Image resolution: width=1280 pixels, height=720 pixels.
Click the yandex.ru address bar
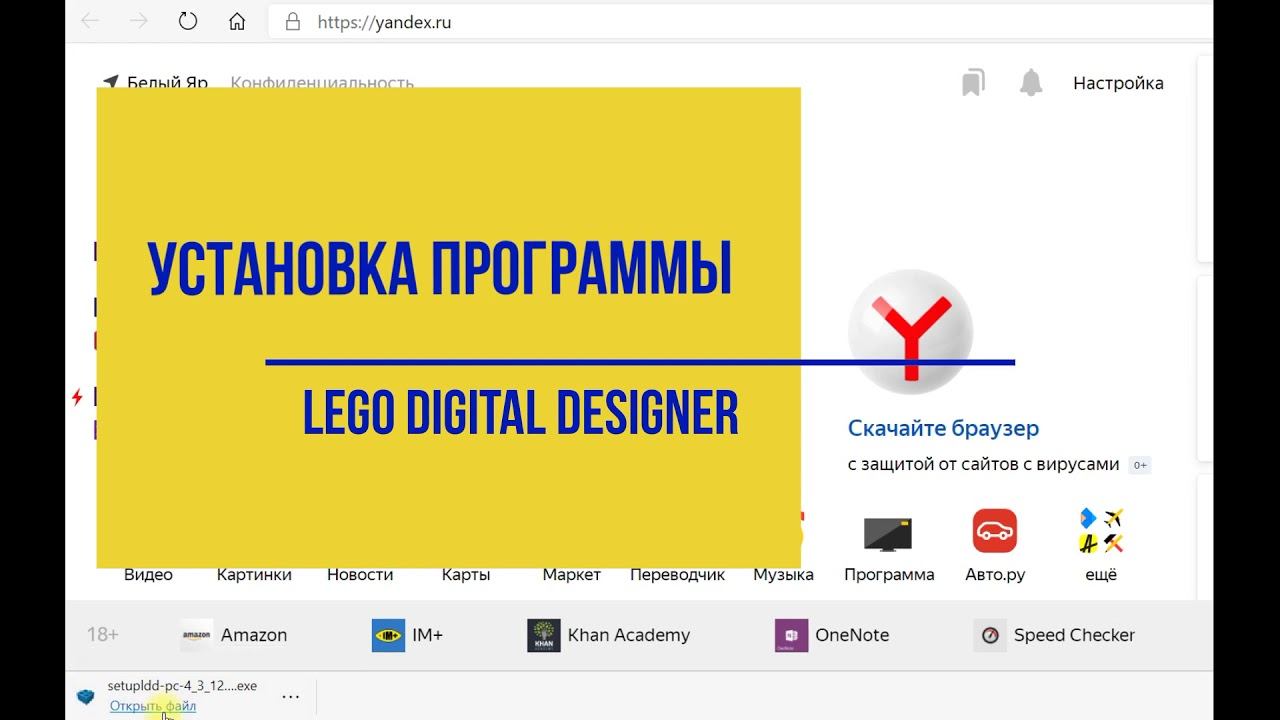[740, 21]
